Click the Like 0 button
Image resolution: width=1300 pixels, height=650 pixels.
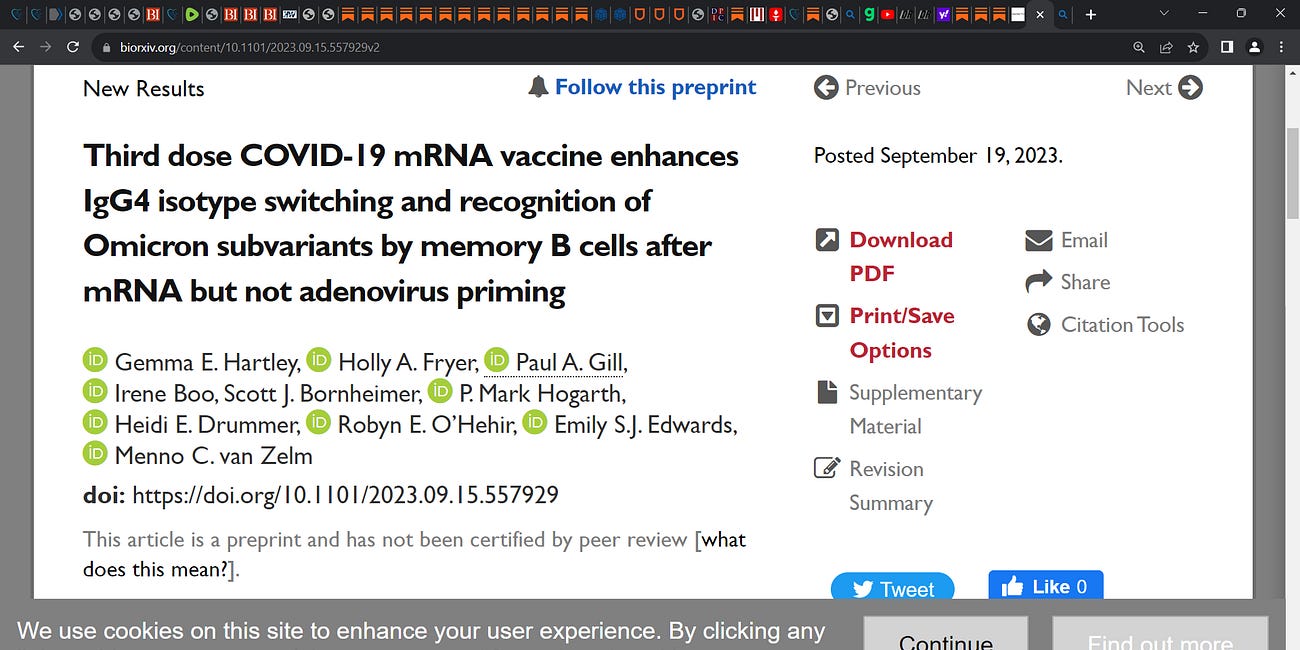[x=1046, y=586]
